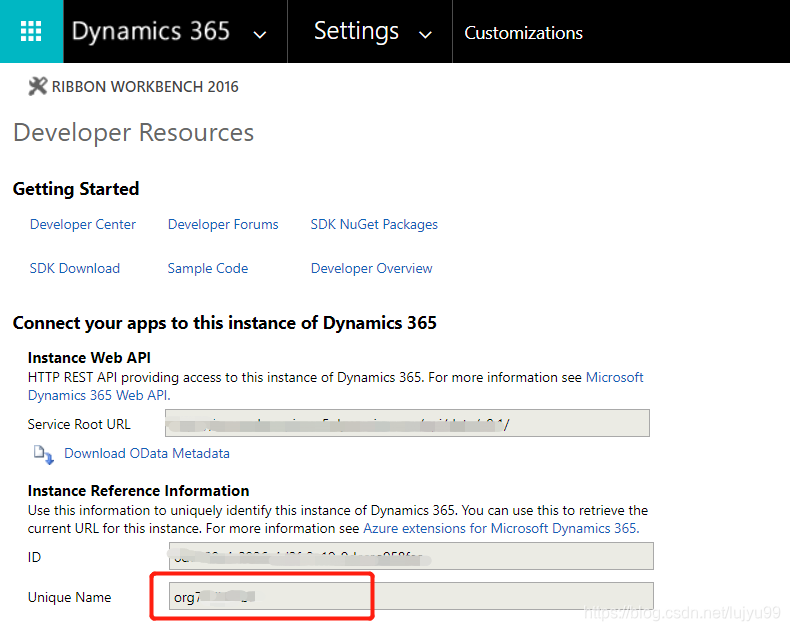790x631 pixels.
Task: Click the Download OData Metadata document icon
Action: [x=43, y=454]
